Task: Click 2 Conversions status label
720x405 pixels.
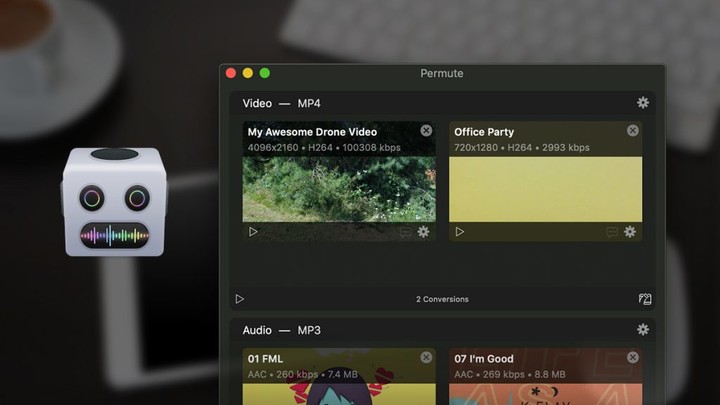Action: click(442, 299)
